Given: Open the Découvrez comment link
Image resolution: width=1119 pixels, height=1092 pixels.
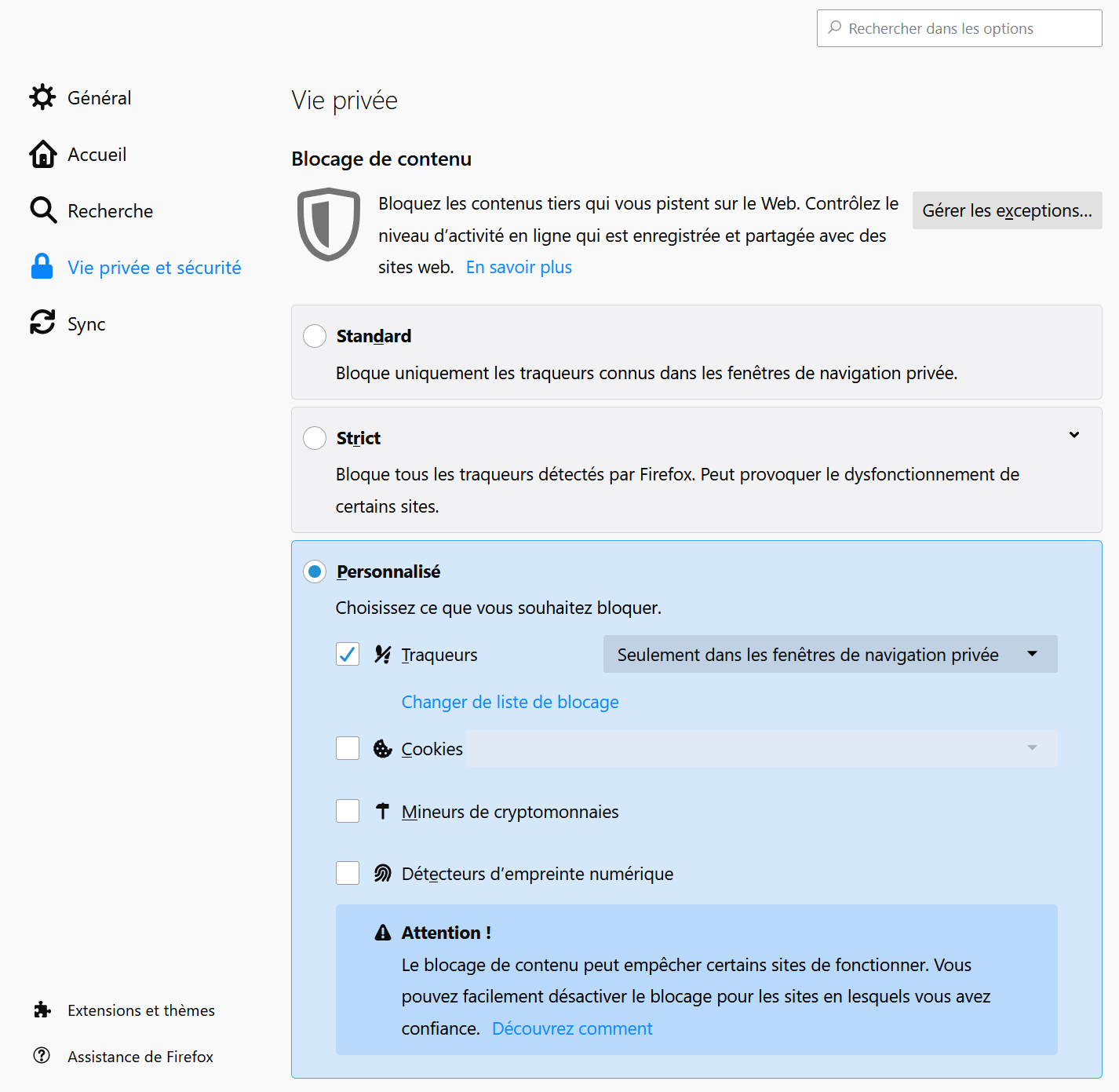Looking at the screenshot, I should click(572, 1028).
